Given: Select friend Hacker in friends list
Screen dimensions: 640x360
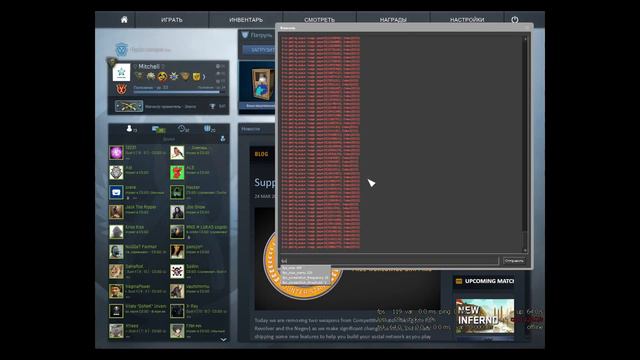Looking at the screenshot, I should [199, 192].
